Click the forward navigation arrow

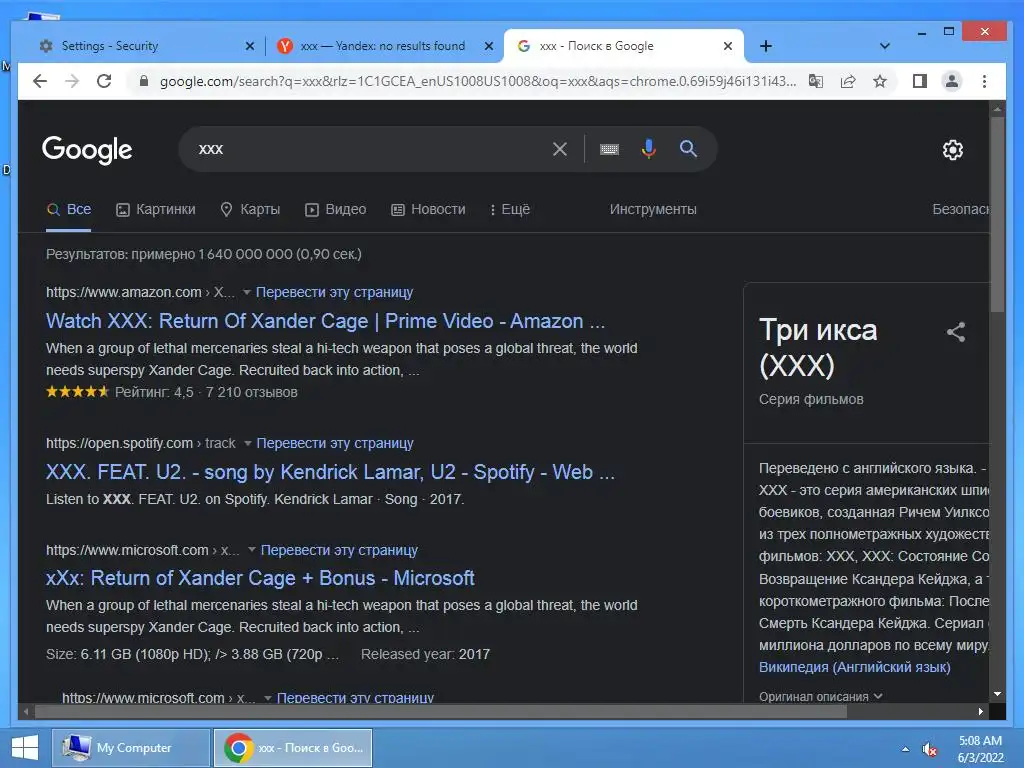[x=72, y=81]
